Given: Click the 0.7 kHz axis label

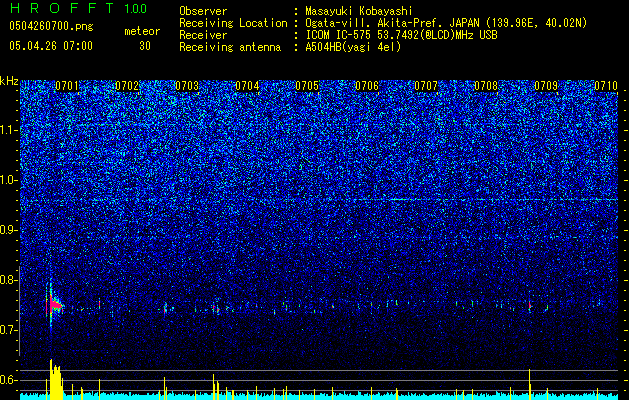Looking at the screenshot, I should coord(9,330).
